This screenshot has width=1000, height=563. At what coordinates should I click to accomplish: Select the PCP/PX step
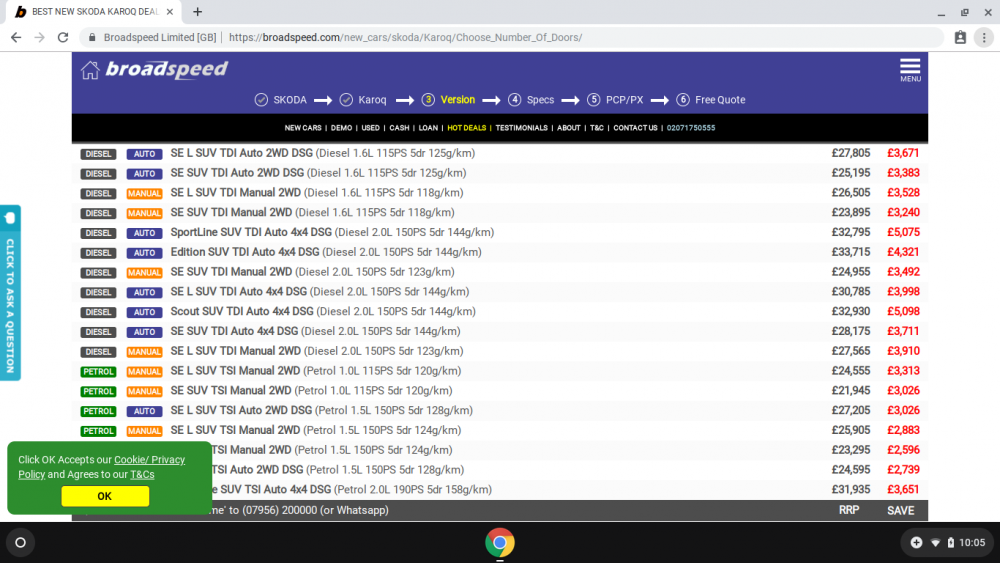pyautogui.click(x=624, y=100)
